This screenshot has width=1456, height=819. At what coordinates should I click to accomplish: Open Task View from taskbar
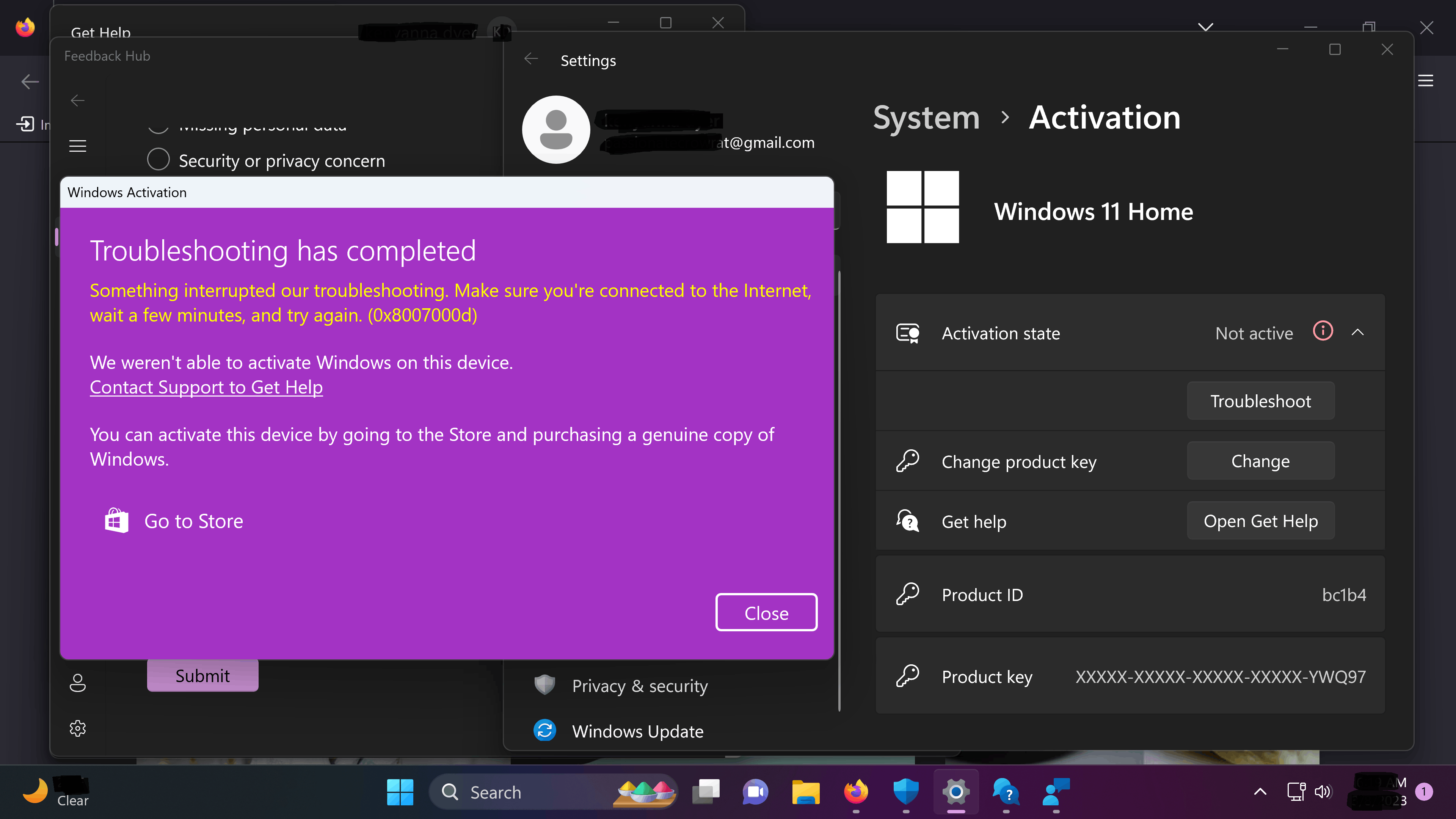click(x=706, y=792)
